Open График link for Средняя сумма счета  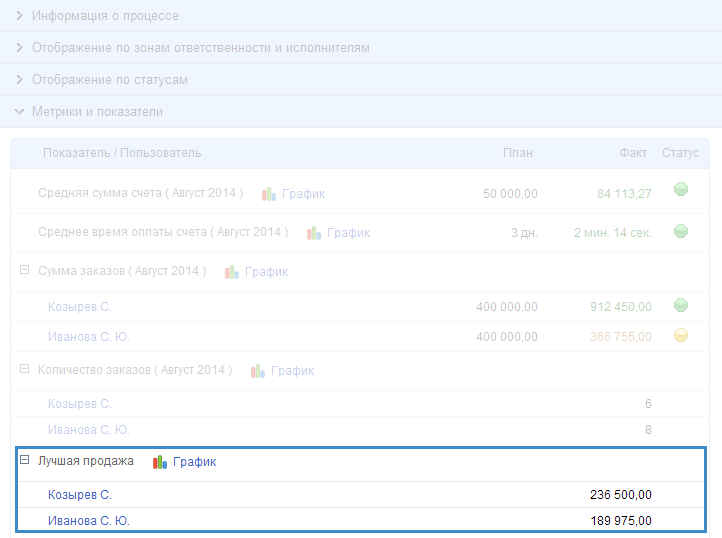tap(303, 194)
